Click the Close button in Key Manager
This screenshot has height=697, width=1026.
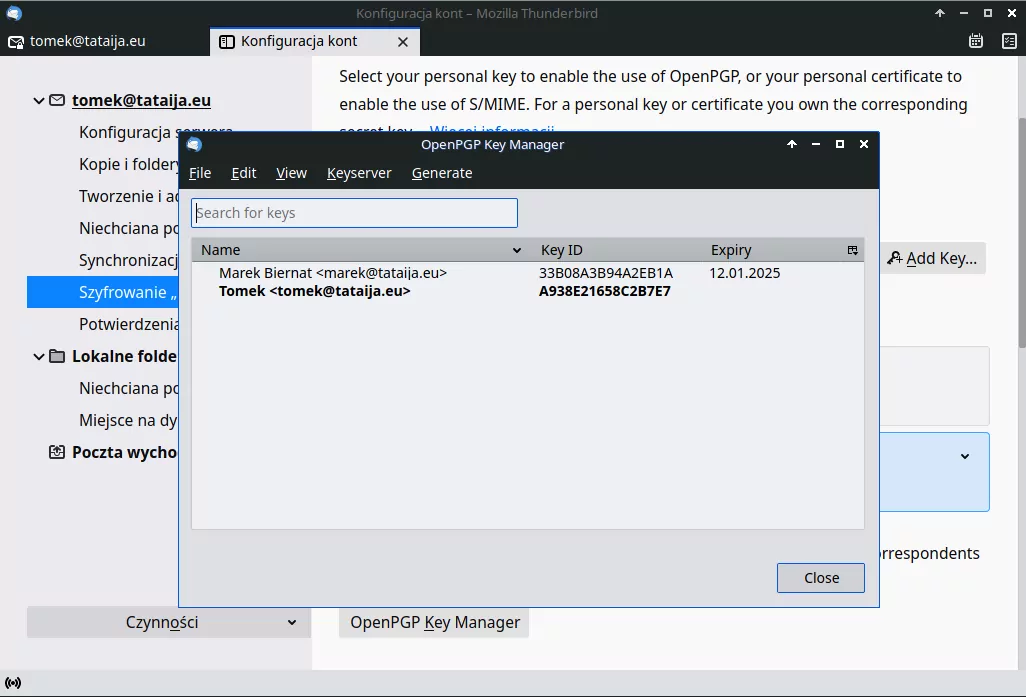(821, 578)
